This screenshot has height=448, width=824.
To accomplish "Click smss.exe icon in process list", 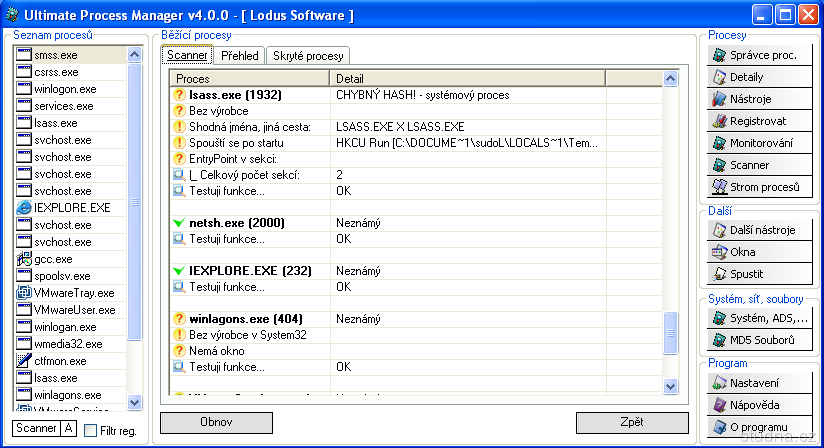I will [24, 55].
